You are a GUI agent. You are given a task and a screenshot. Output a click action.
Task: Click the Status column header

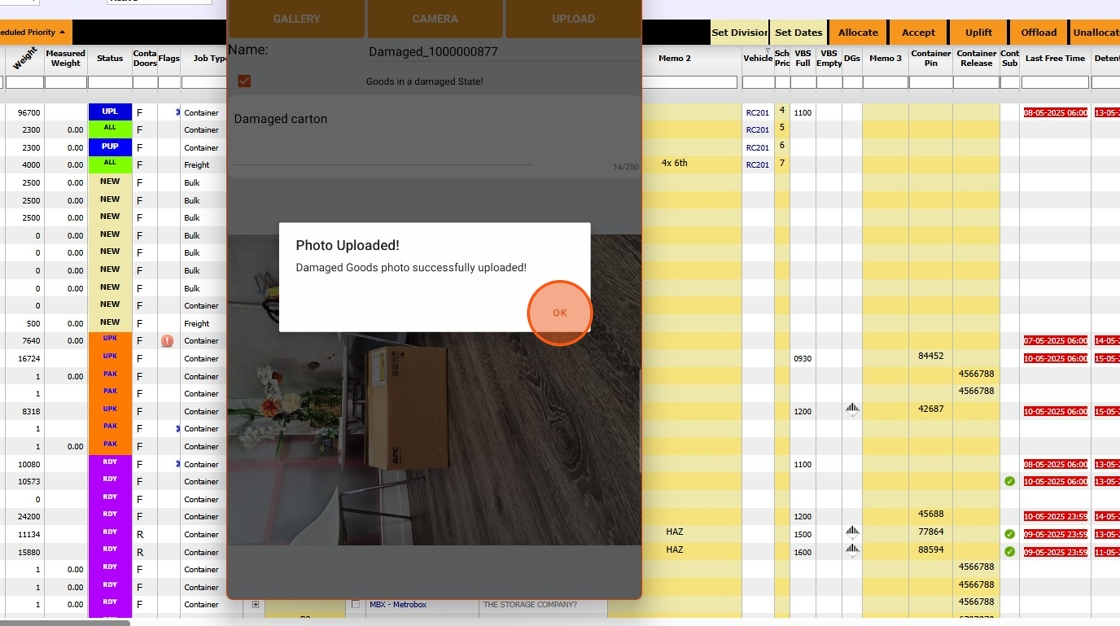[110, 58]
